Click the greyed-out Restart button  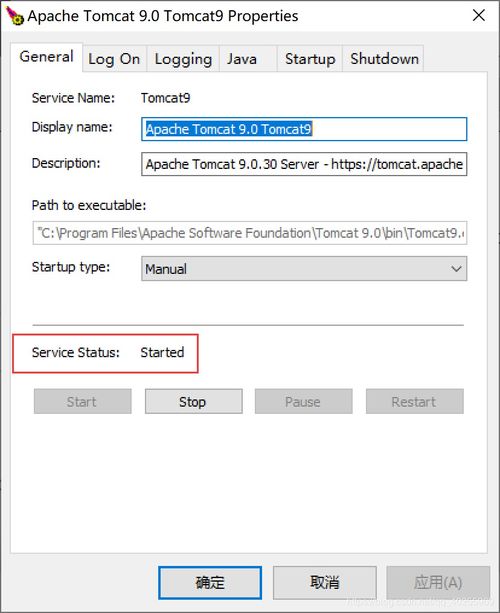pyautogui.click(x=415, y=401)
